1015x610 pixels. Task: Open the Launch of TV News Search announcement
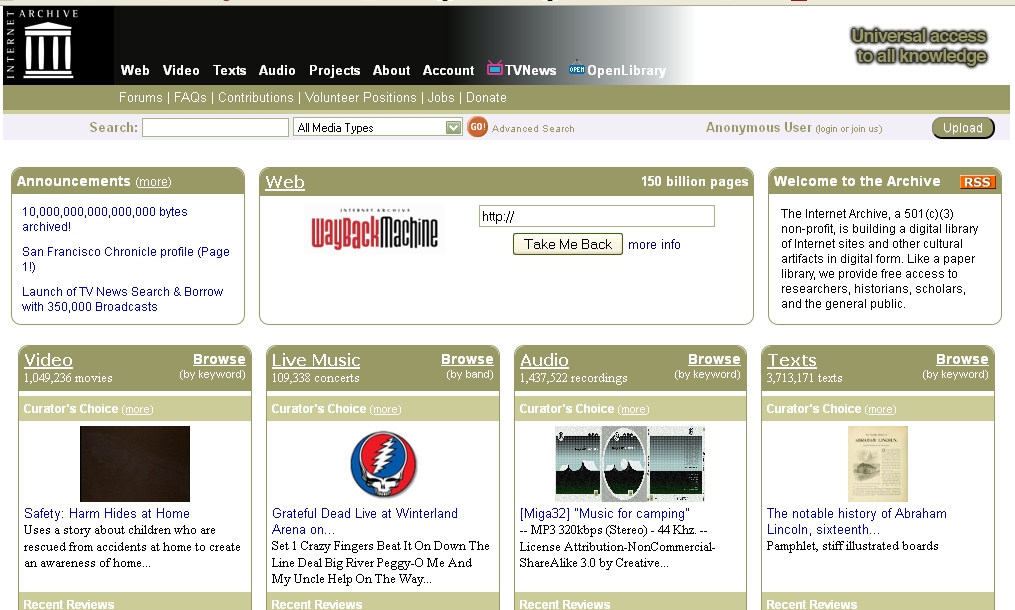pos(122,299)
